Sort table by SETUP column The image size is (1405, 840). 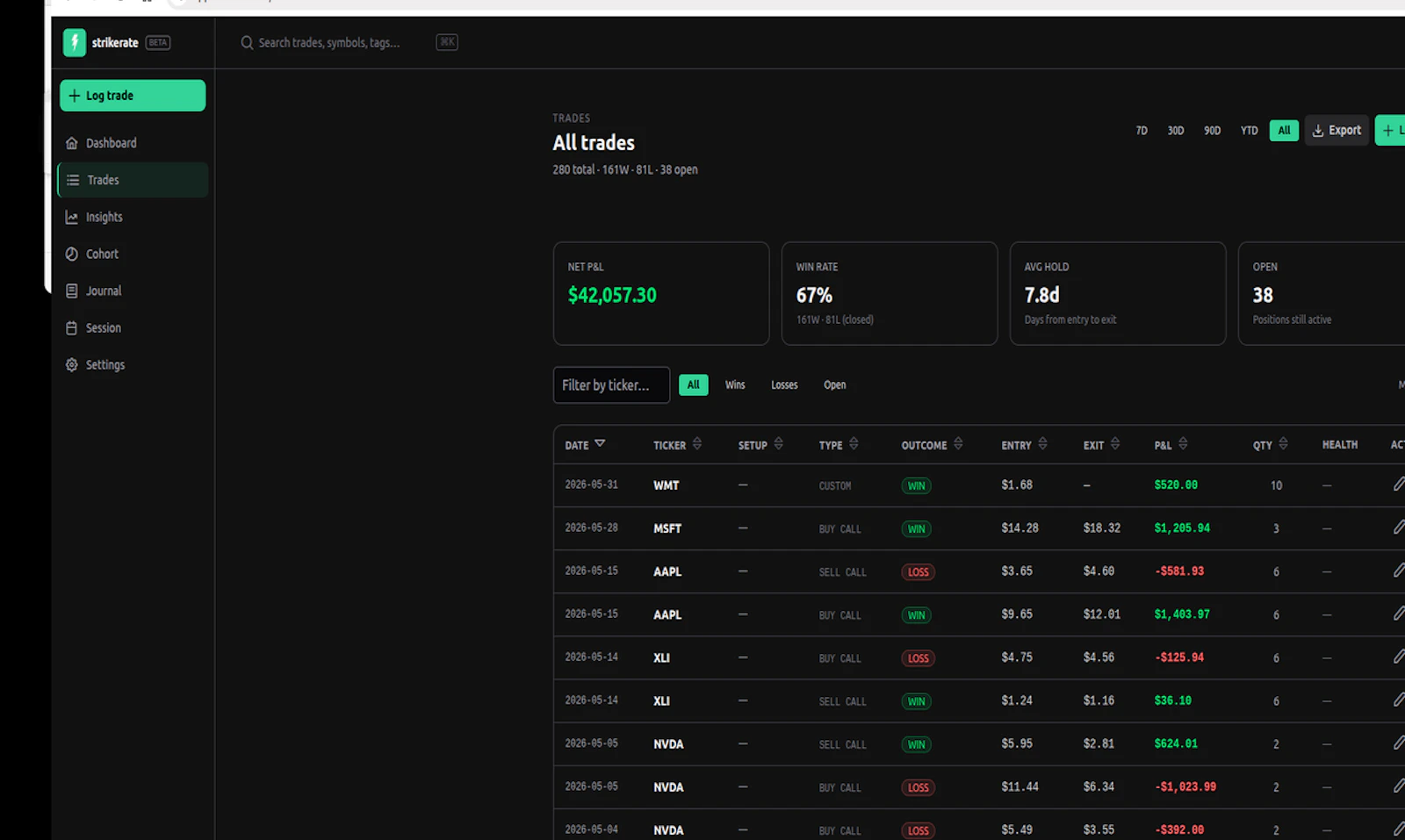coord(760,445)
